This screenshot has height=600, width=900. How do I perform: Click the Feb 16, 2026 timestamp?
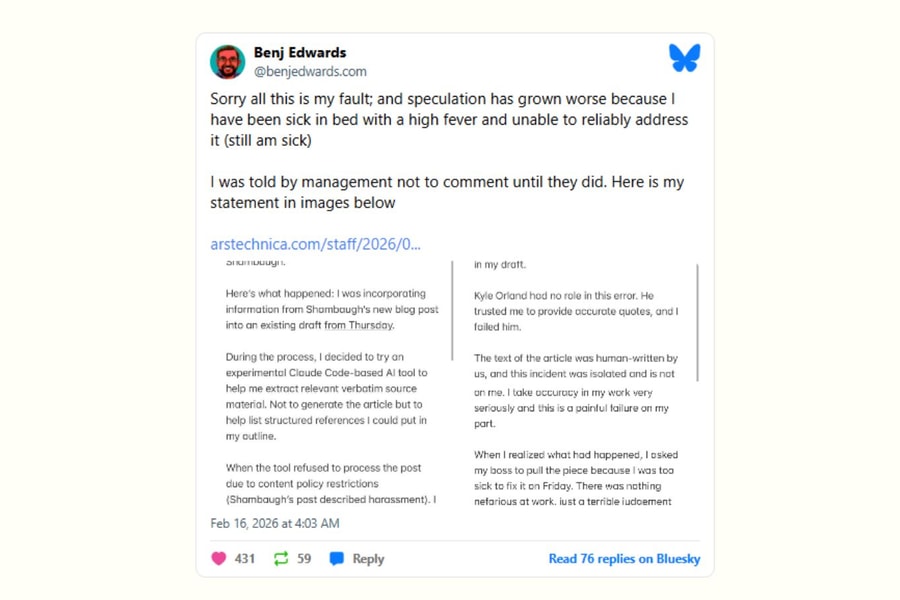[275, 523]
